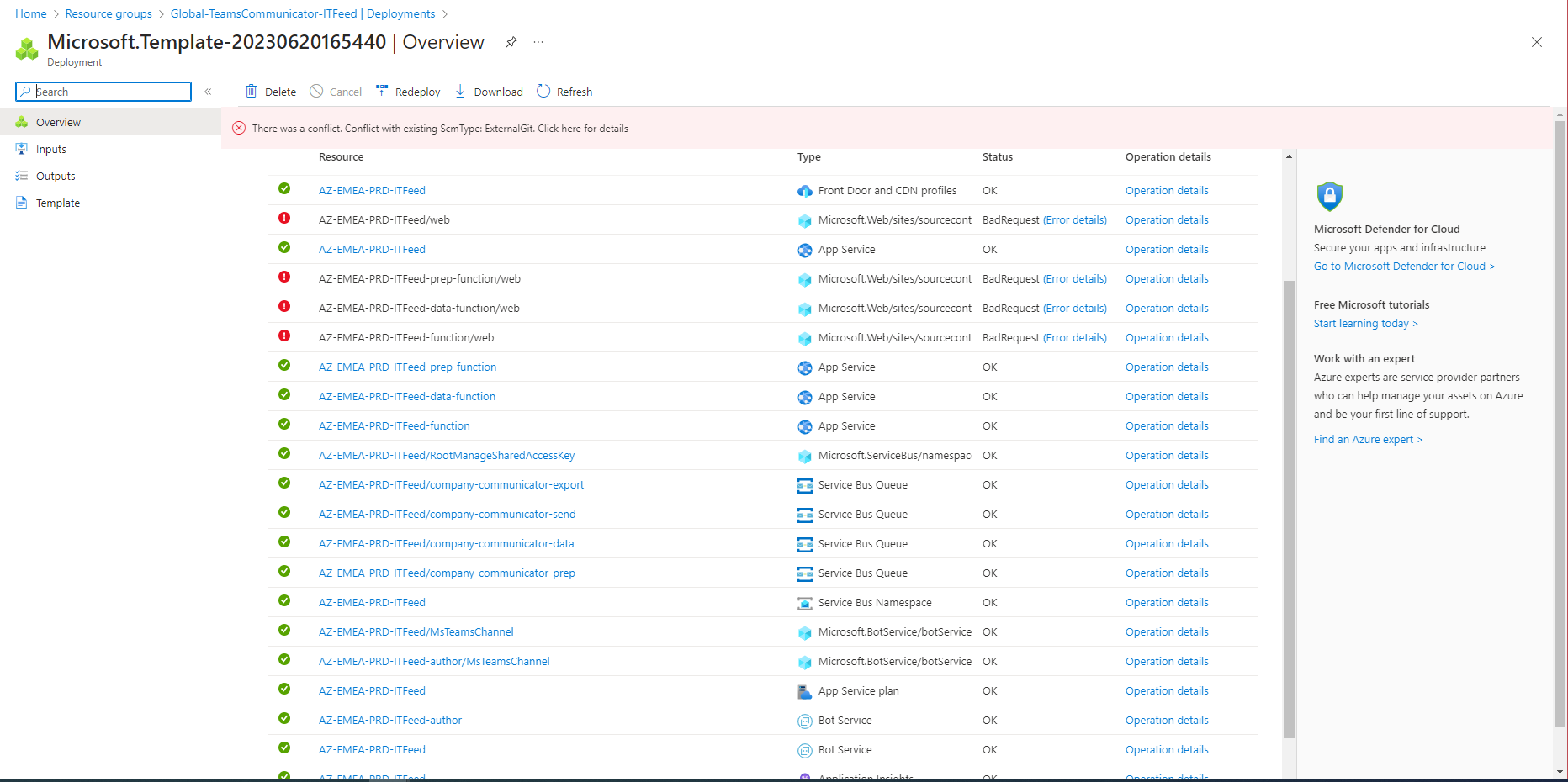Open the more options ellipsis menu
This screenshot has width=1568, height=782.
point(538,42)
